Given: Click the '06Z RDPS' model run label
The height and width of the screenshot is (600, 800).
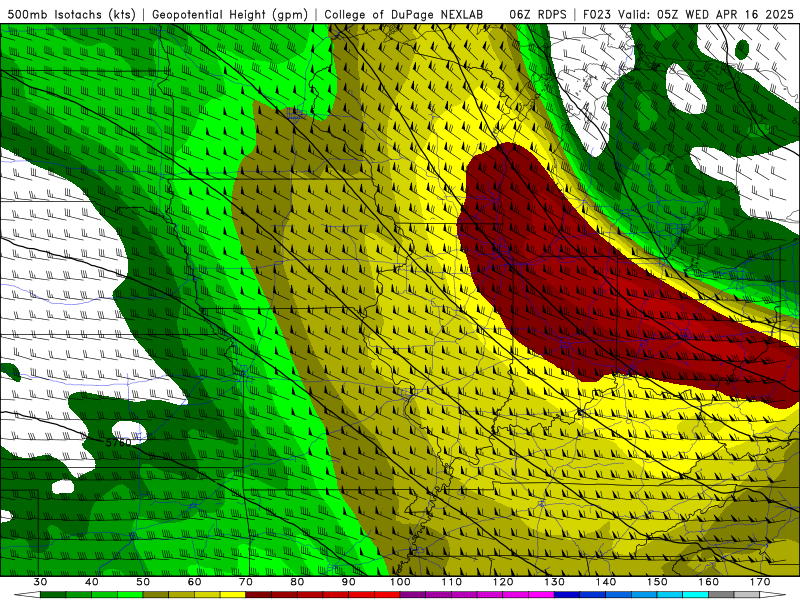Looking at the screenshot, I should click(x=538, y=14).
